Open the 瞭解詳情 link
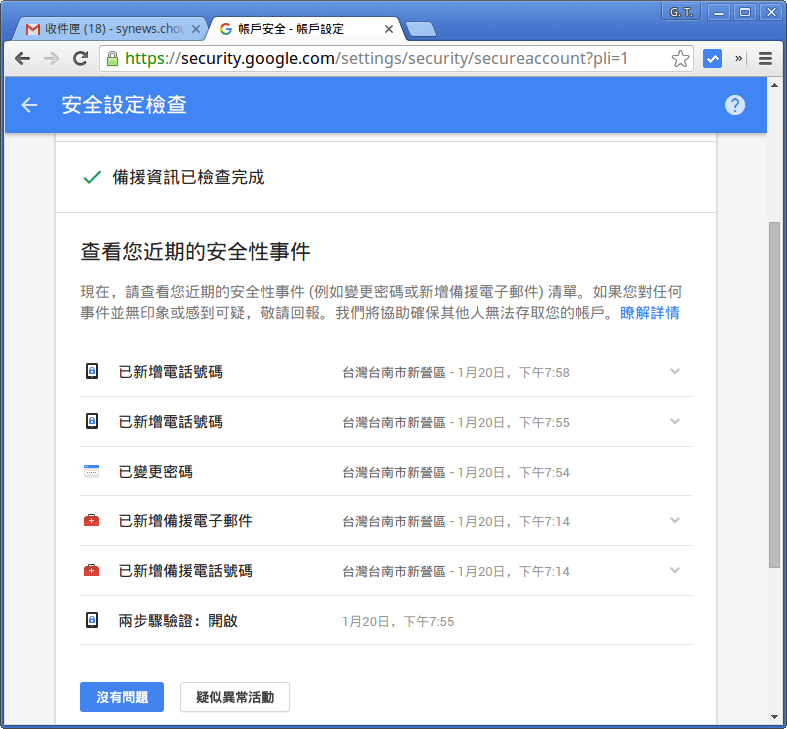This screenshot has width=787, height=729. click(x=649, y=313)
